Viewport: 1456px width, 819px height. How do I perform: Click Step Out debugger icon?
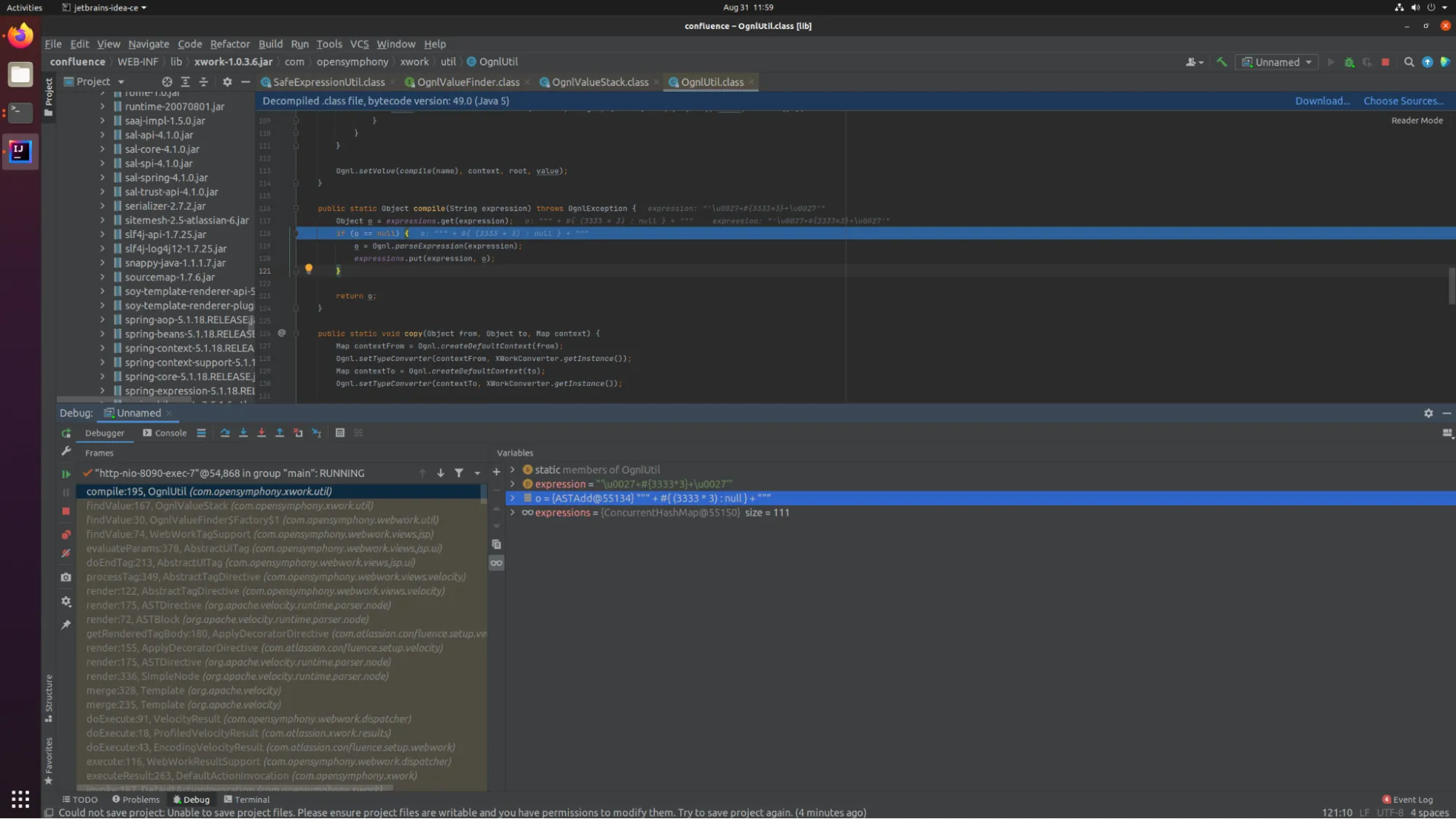tap(280, 432)
